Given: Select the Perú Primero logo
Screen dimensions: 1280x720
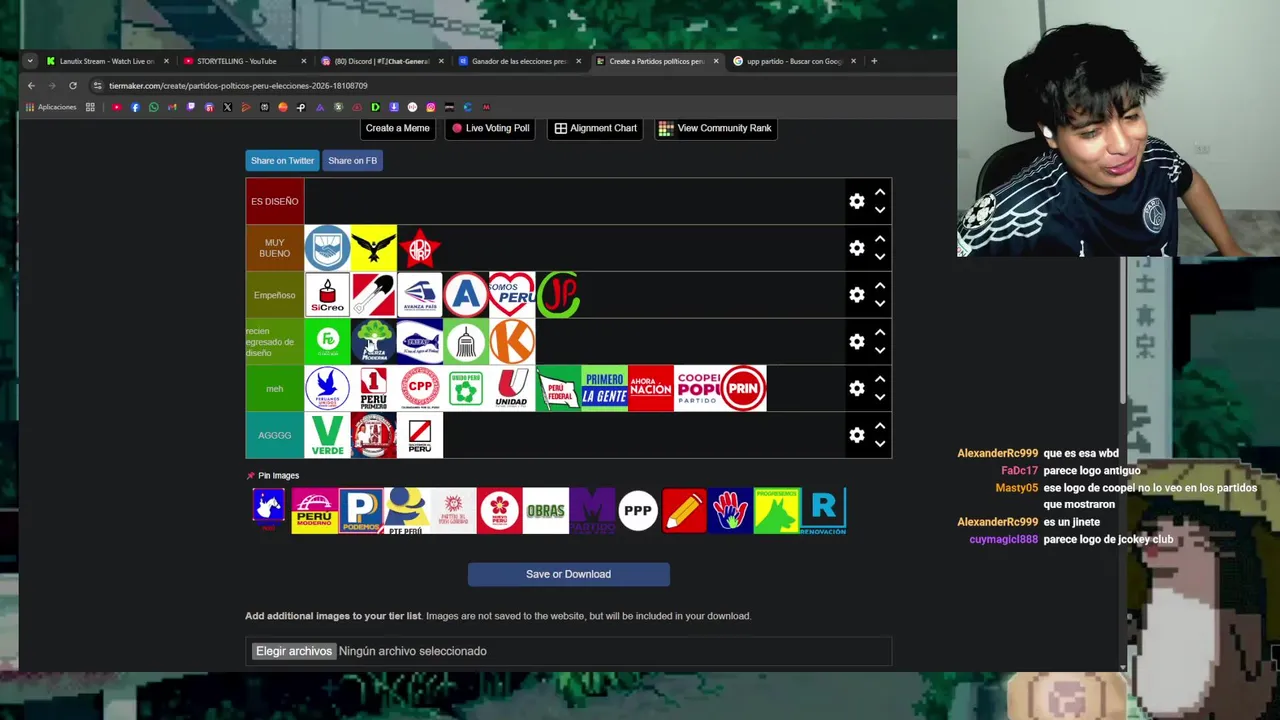Looking at the screenshot, I should pyautogui.click(x=374, y=388).
